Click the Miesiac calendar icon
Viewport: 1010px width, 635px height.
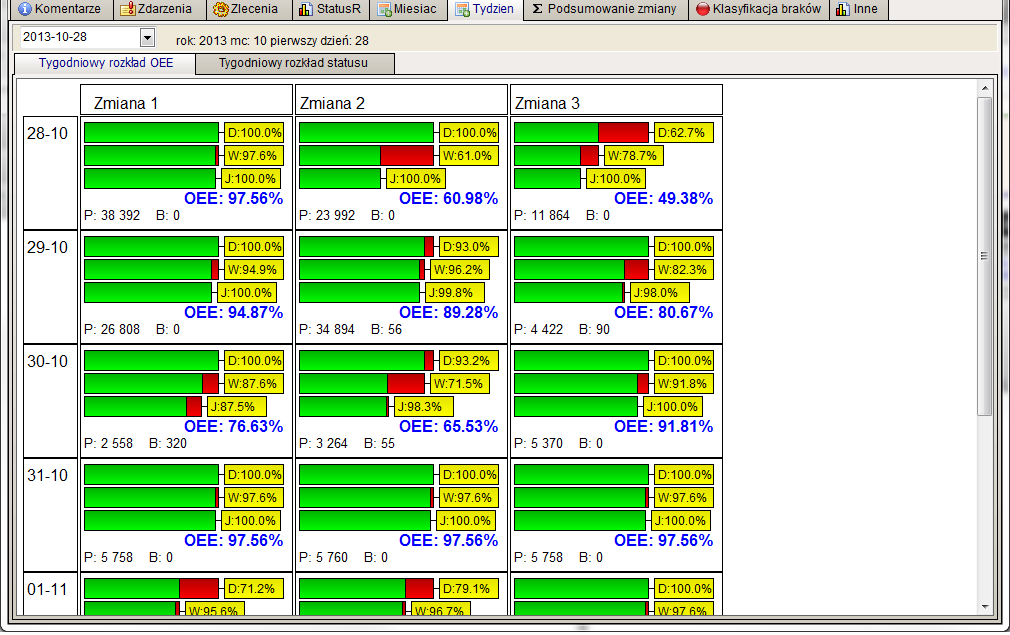(x=385, y=9)
